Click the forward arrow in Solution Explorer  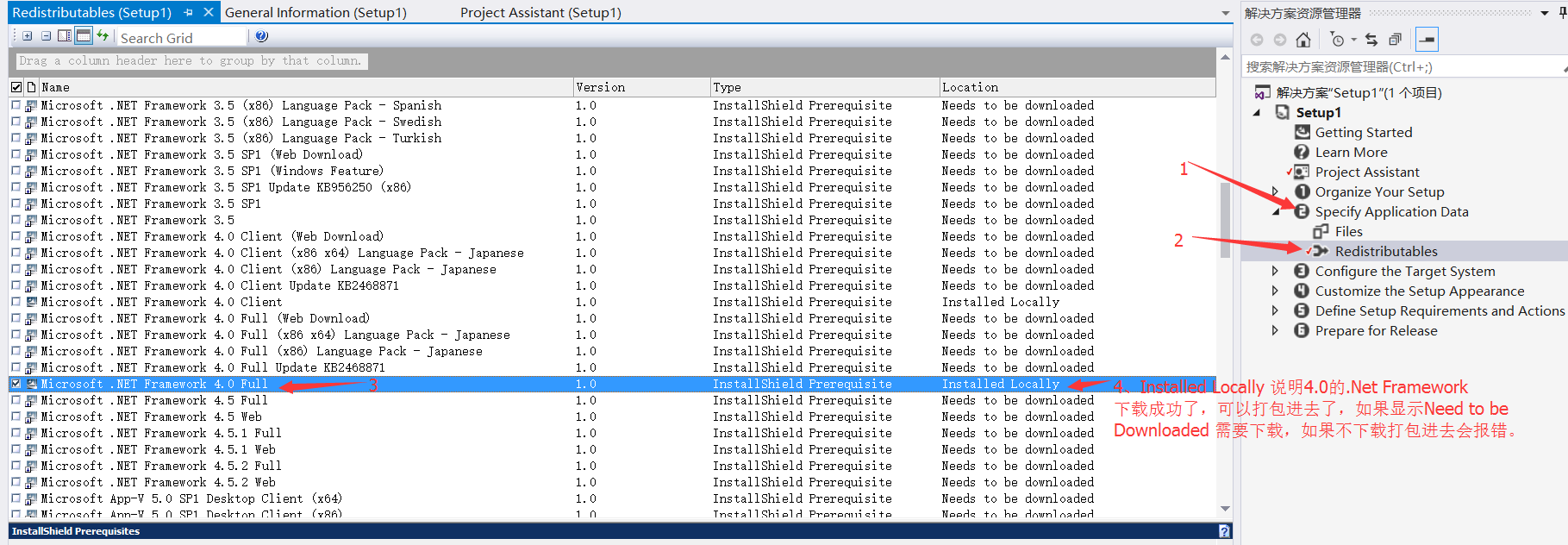pos(1280,40)
